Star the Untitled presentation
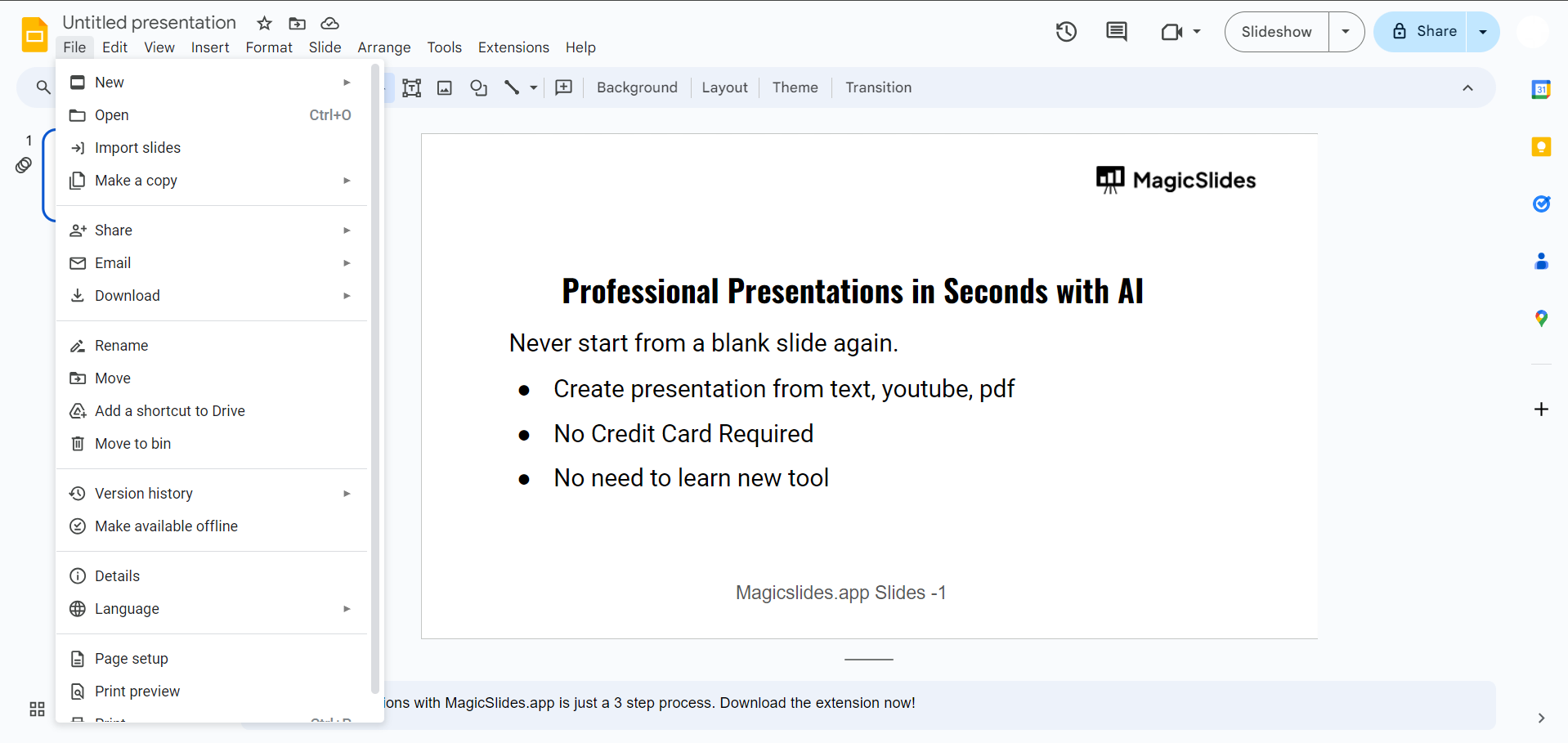Viewport: 1568px width, 743px height. [264, 23]
